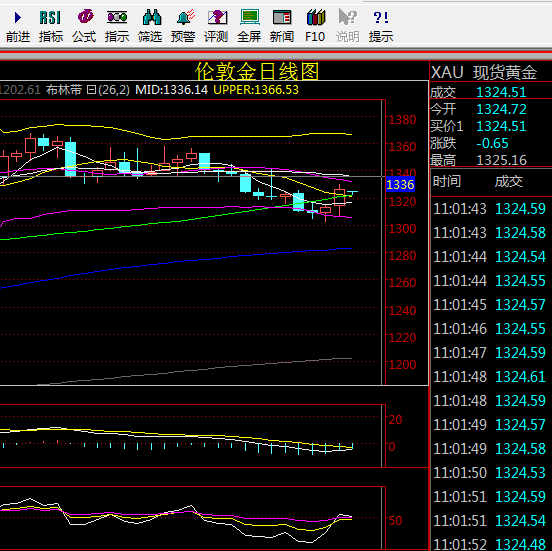Click the 前进 forward arrow icon

tap(18, 26)
